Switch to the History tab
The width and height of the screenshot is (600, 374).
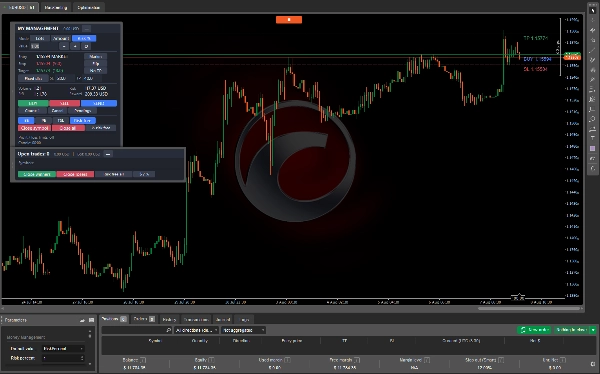tap(169, 319)
